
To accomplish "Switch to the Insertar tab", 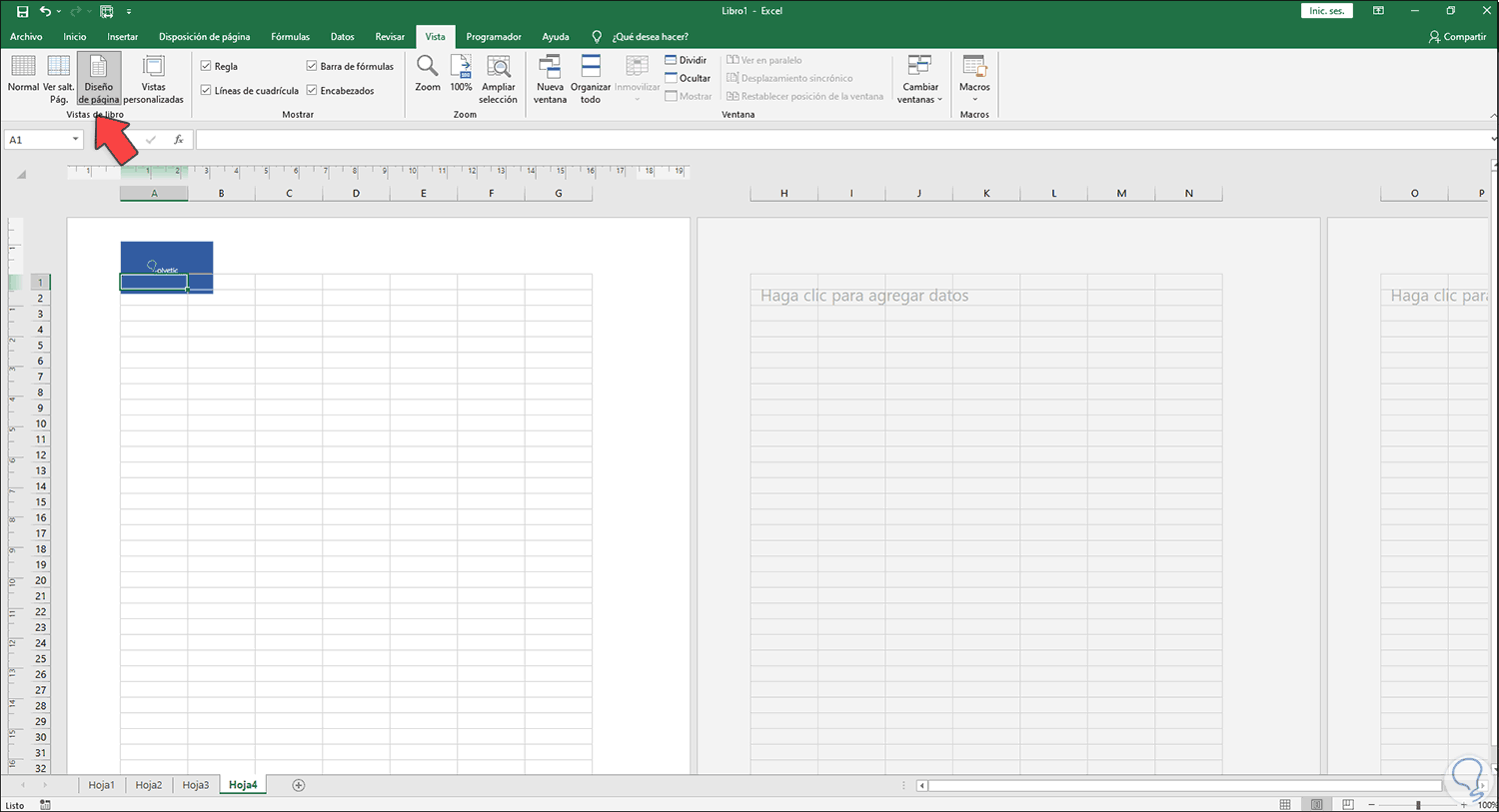I will pos(123,37).
